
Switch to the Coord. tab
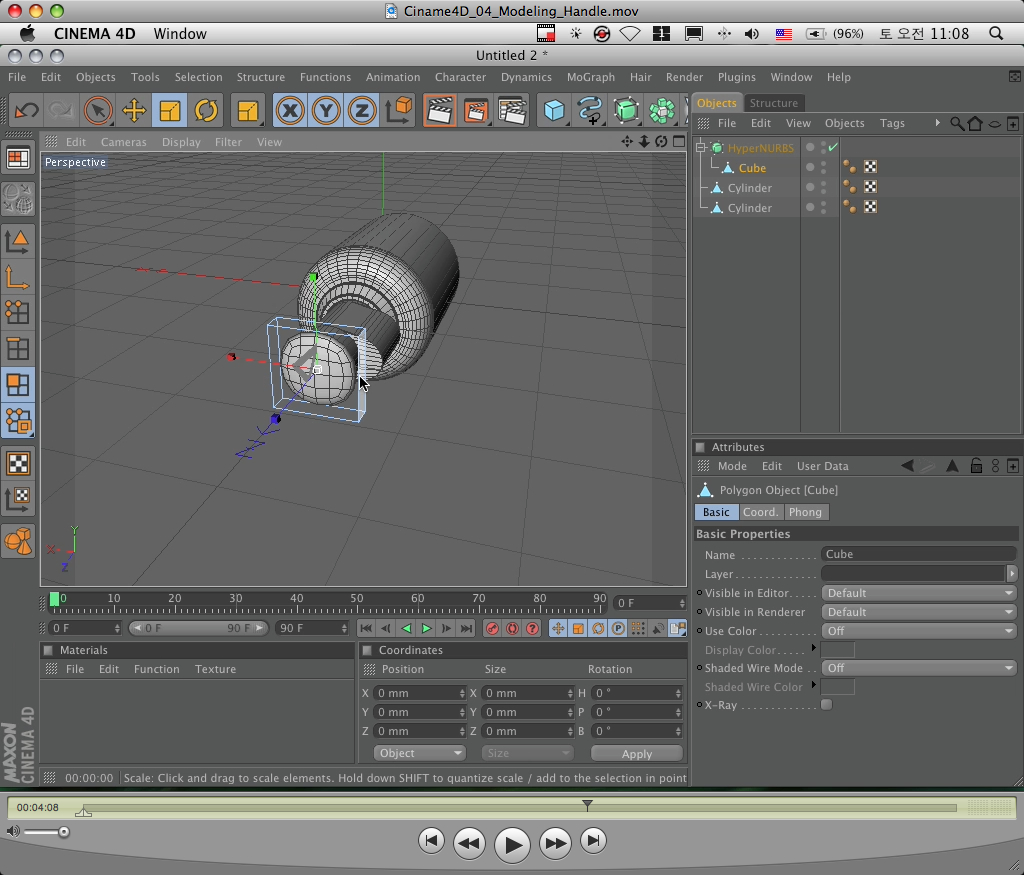click(761, 512)
